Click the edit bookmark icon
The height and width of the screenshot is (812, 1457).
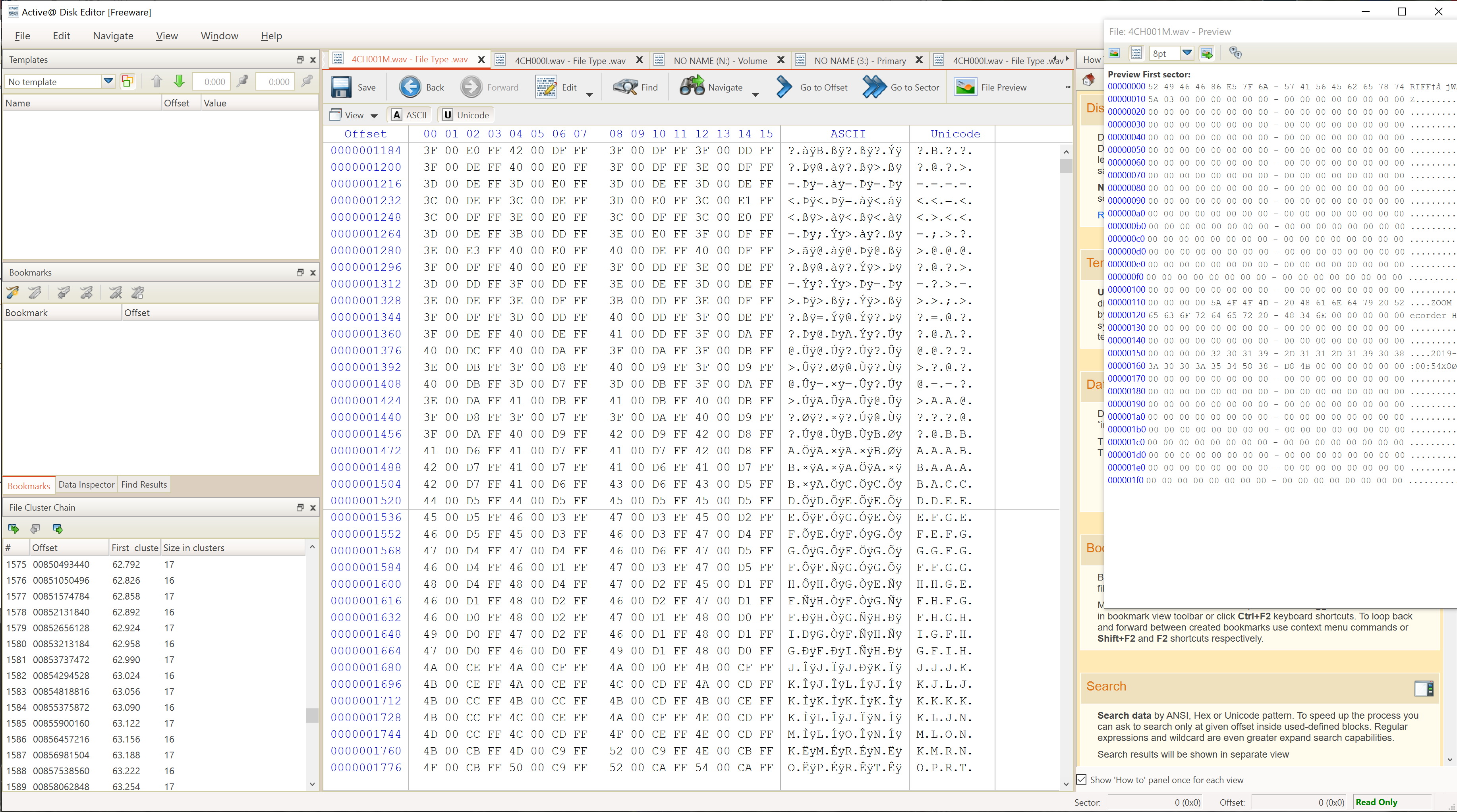(35, 292)
